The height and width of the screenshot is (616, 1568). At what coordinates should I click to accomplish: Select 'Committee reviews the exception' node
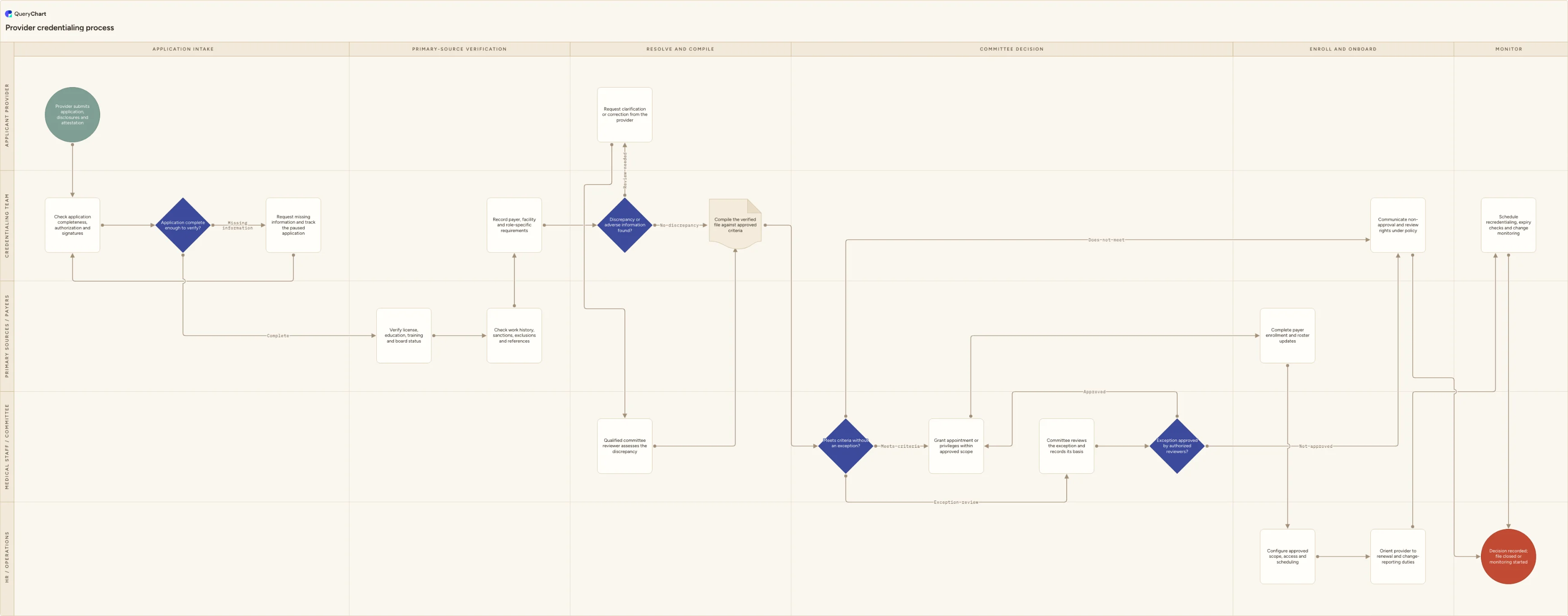coord(1066,446)
